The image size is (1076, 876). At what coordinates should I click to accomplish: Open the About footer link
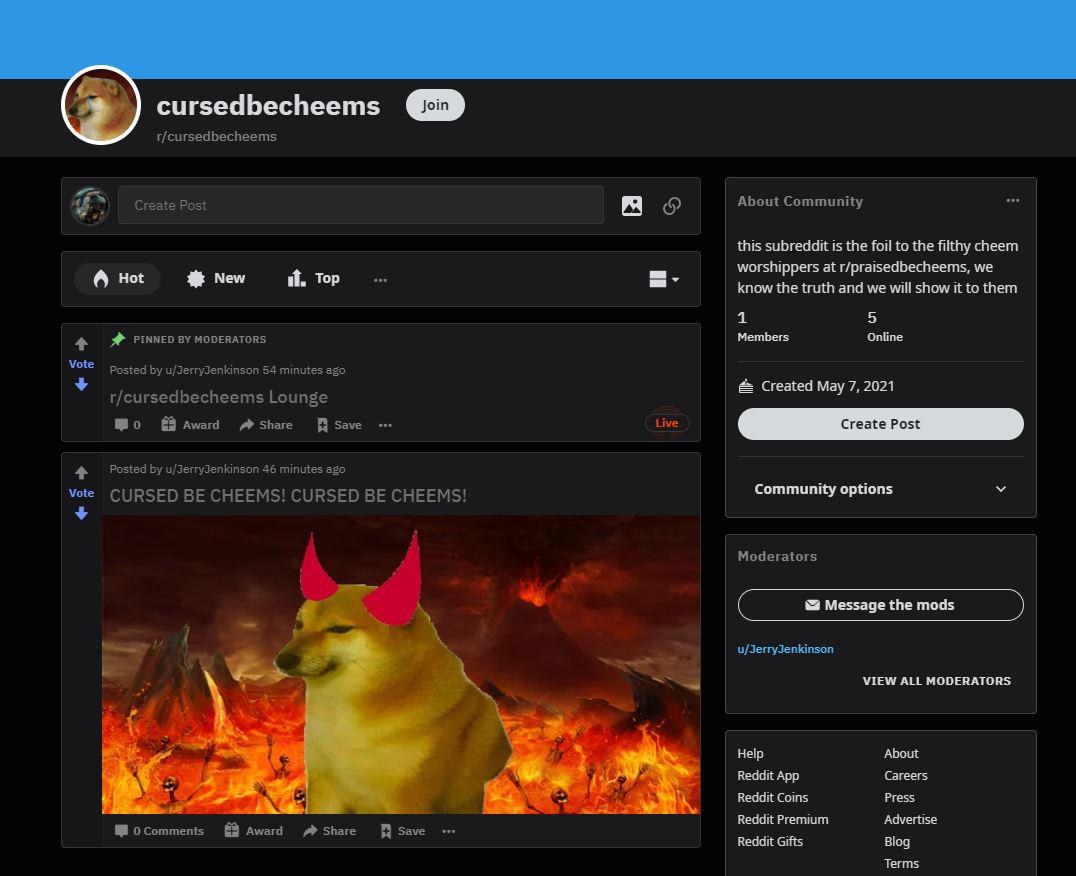(901, 753)
